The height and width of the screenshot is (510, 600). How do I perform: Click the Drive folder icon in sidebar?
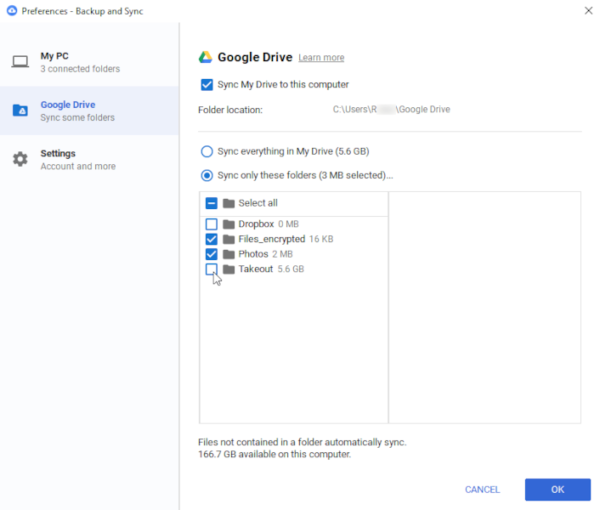pyautogui.click(x=20, y=110)
